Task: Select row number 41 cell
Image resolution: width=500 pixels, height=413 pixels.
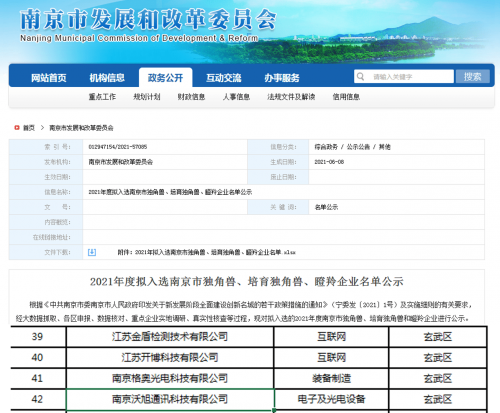Action: (38, 378)
